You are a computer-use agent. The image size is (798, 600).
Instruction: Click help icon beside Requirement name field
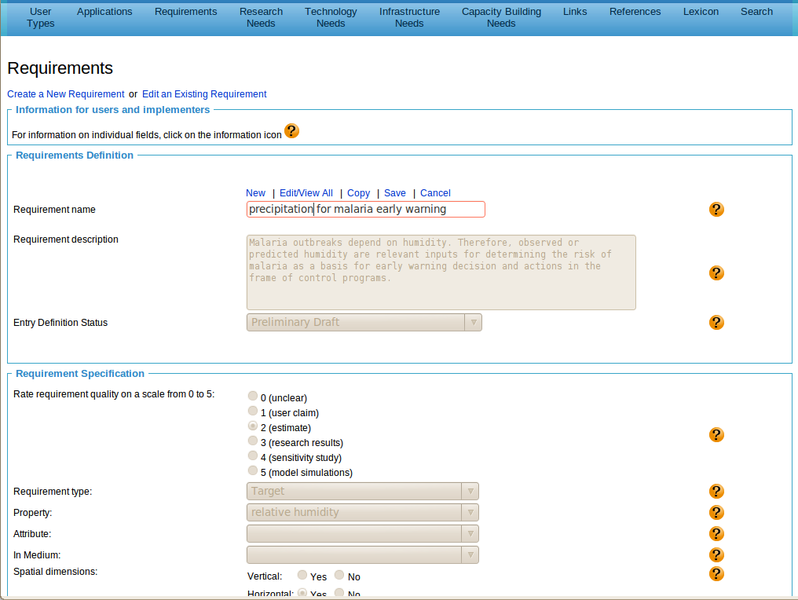coord(716,209)
